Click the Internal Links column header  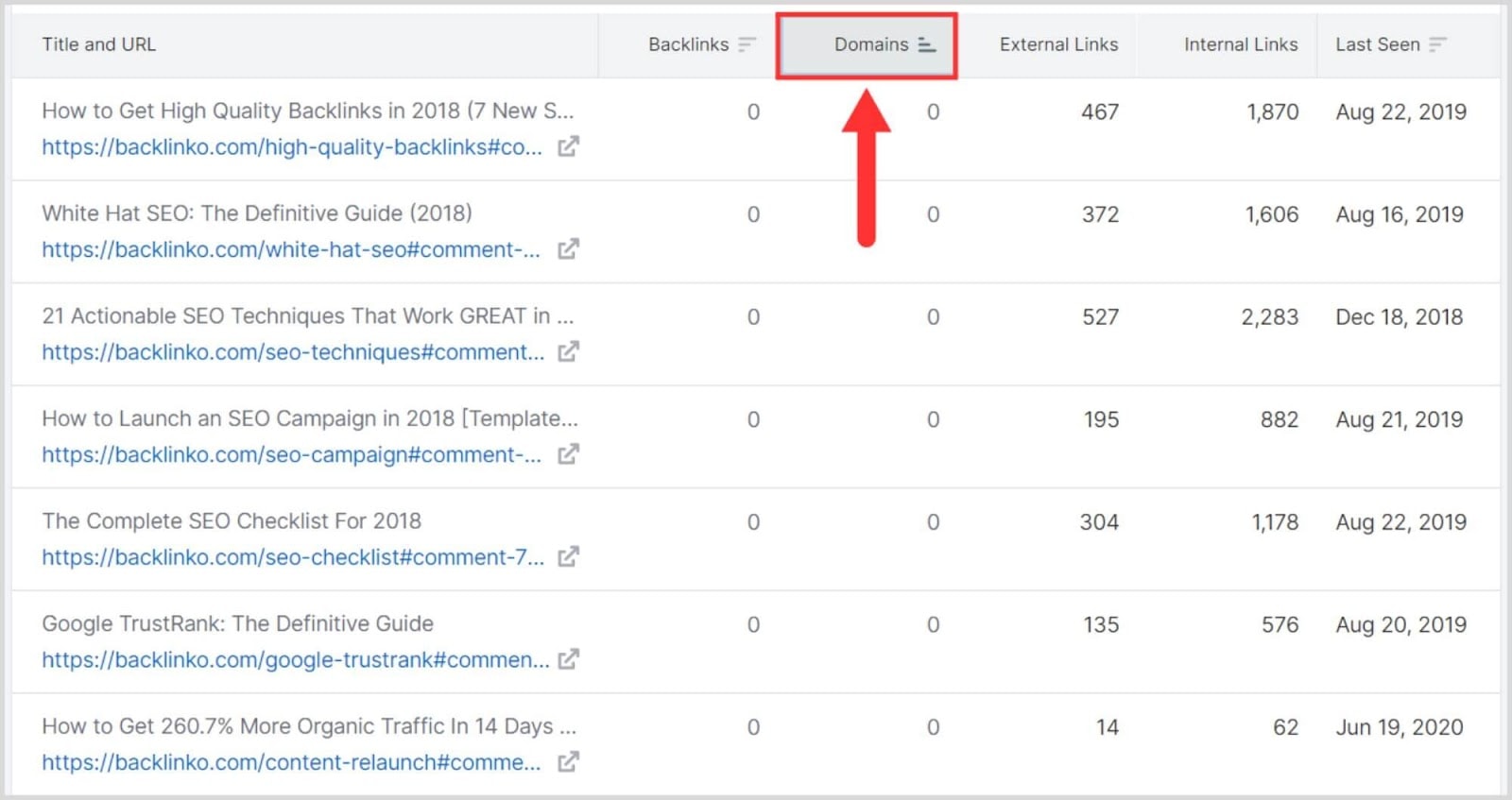pyautogui.click(x=1240, y=44)
